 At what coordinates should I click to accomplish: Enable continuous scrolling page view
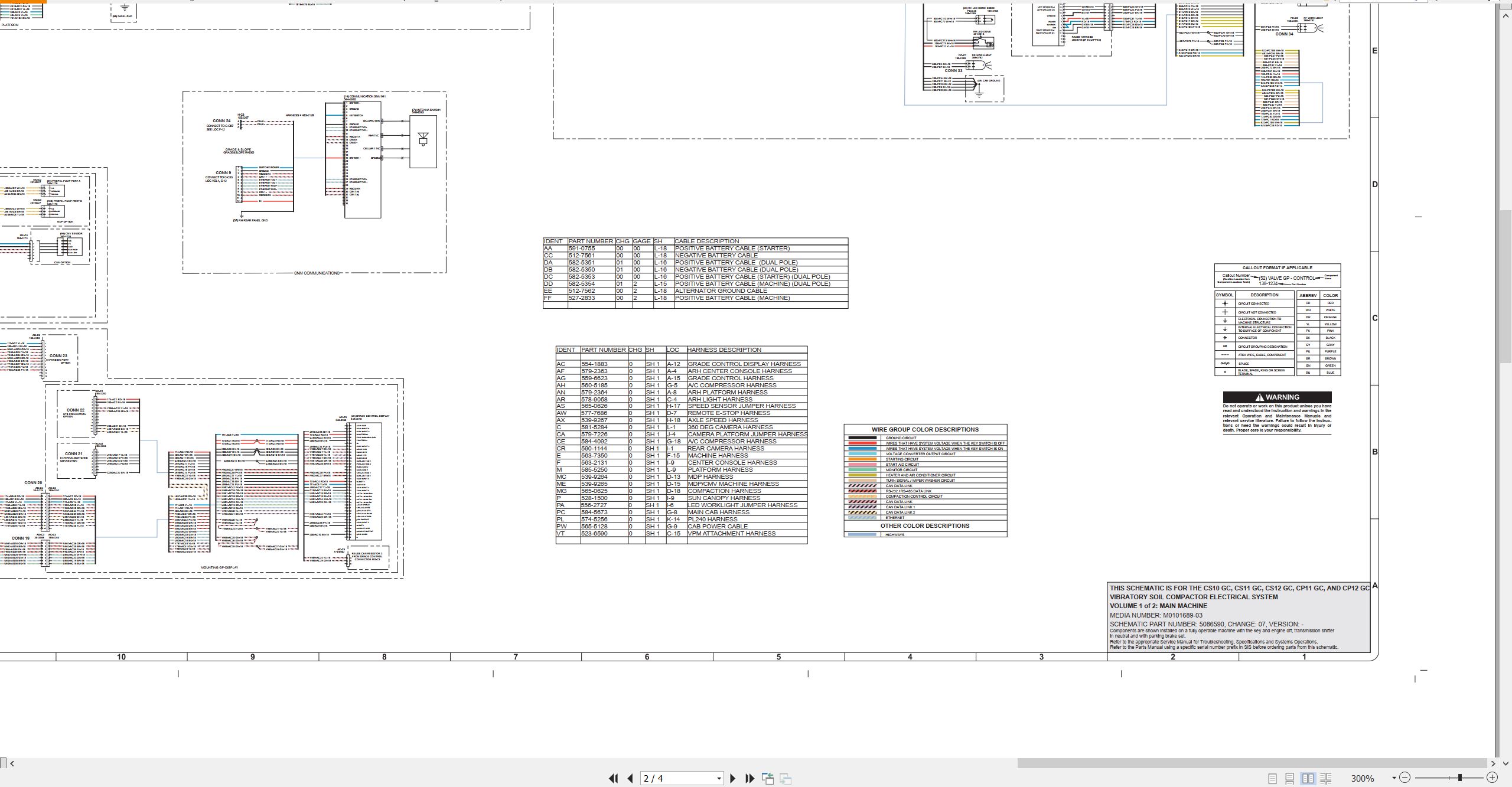[1290, 779]
